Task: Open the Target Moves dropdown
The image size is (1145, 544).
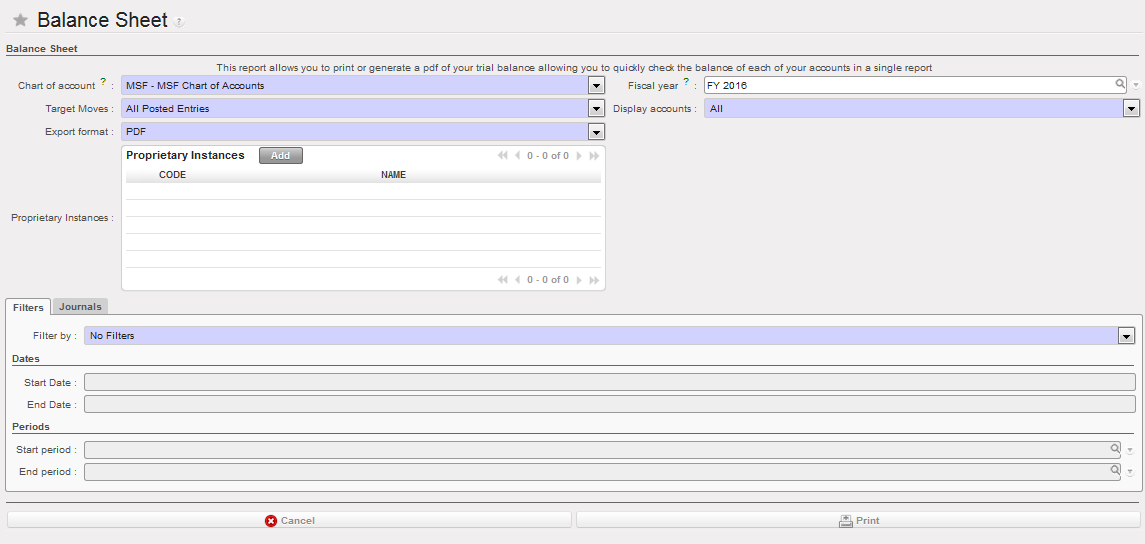Action: tap(597, 109)
